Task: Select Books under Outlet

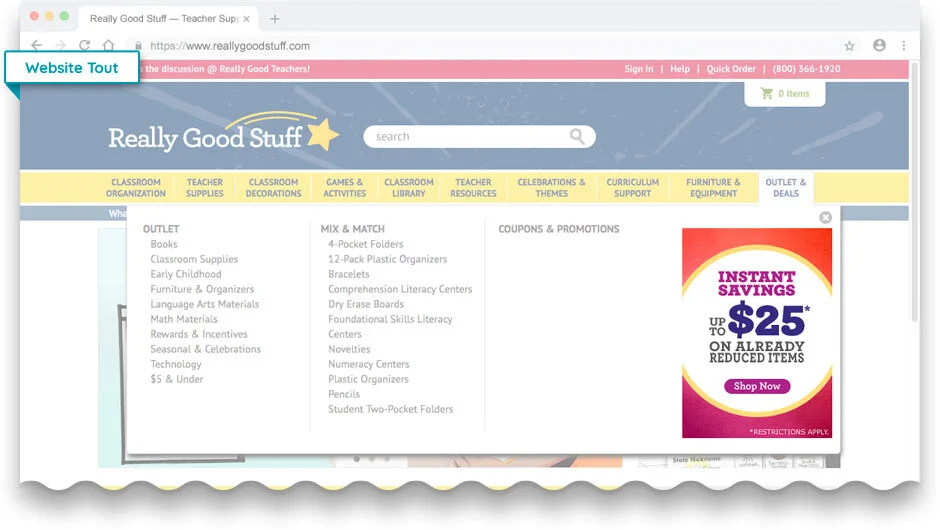Action: (x=164, y=244)
